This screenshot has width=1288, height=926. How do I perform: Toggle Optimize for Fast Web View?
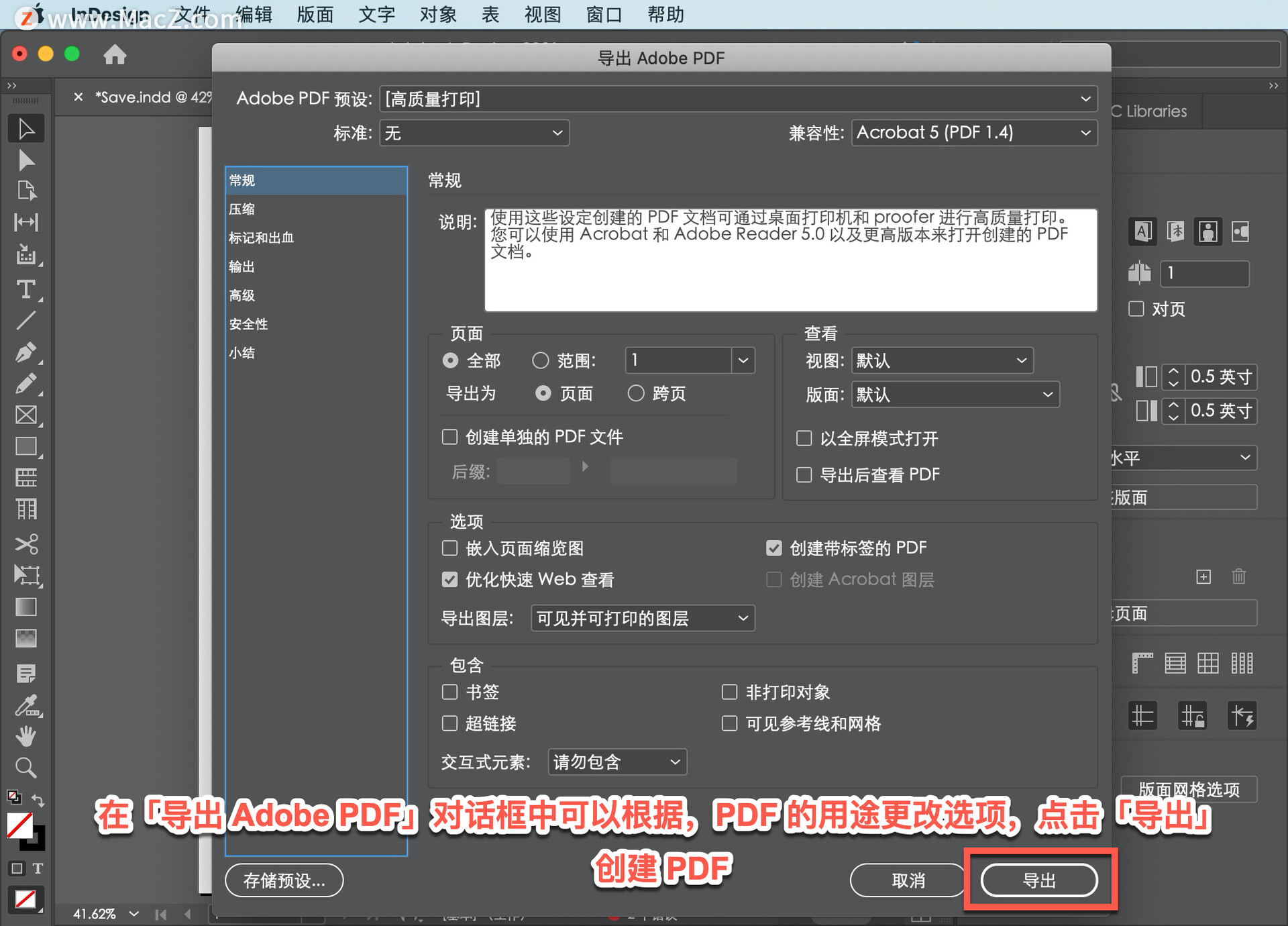[x=449, y=579]
